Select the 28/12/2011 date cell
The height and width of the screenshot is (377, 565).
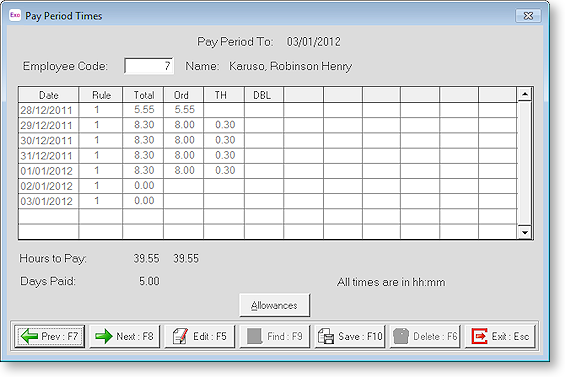coord(48,110)
